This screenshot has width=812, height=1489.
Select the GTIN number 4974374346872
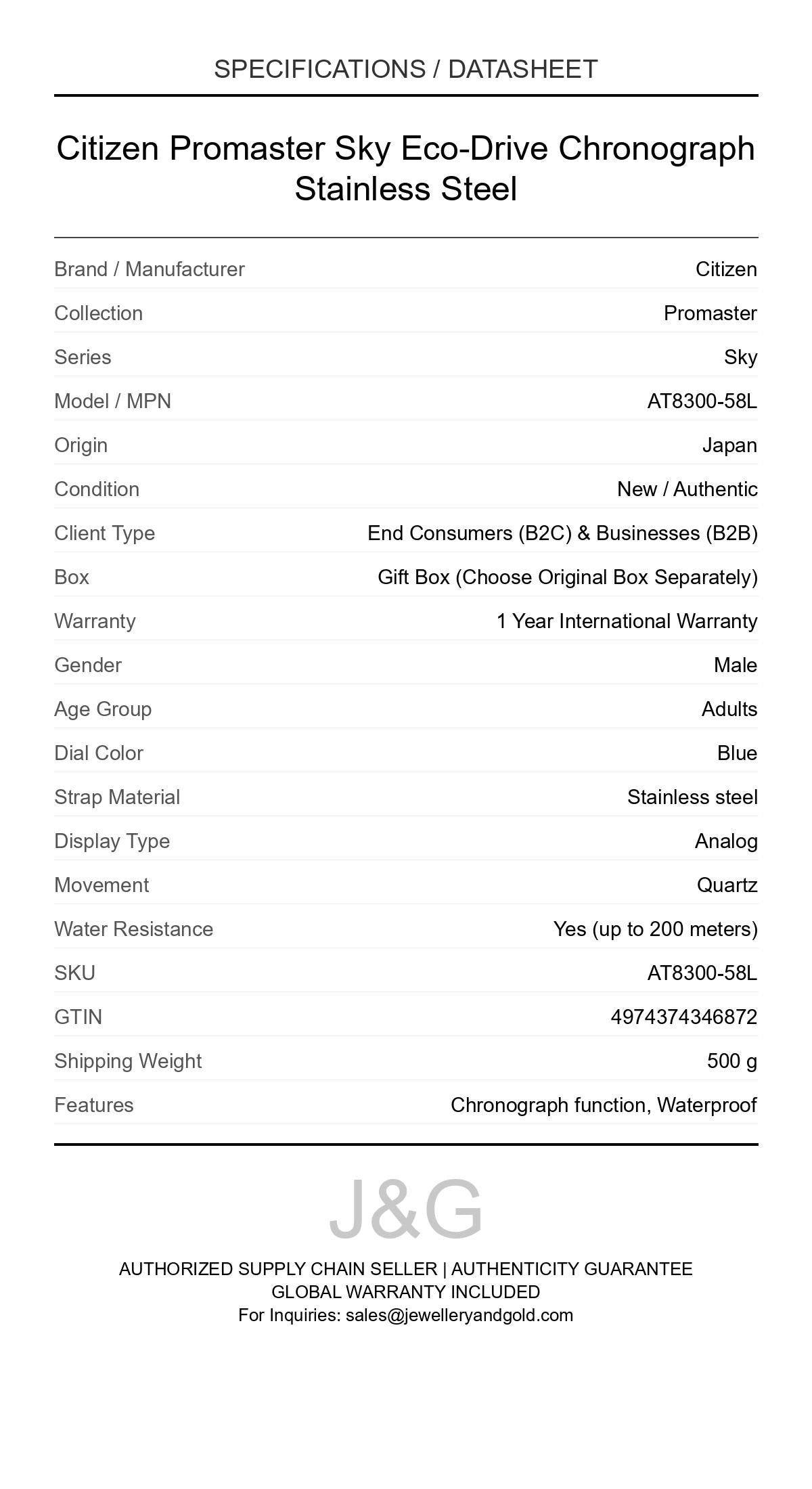683,1017
